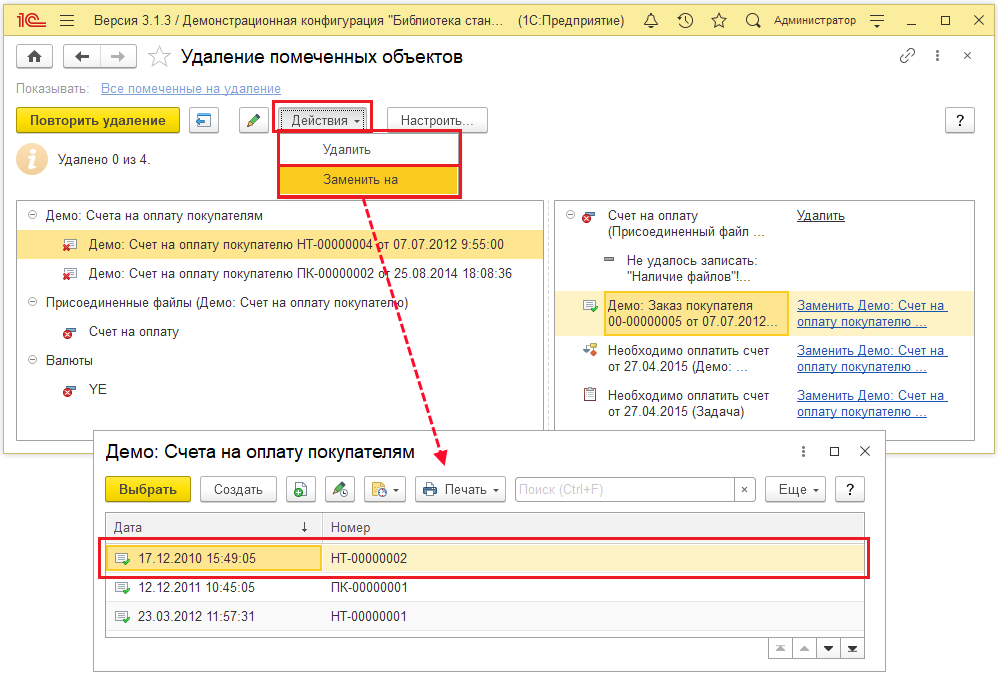Jump to the list end arrow button

pos(852,649)
